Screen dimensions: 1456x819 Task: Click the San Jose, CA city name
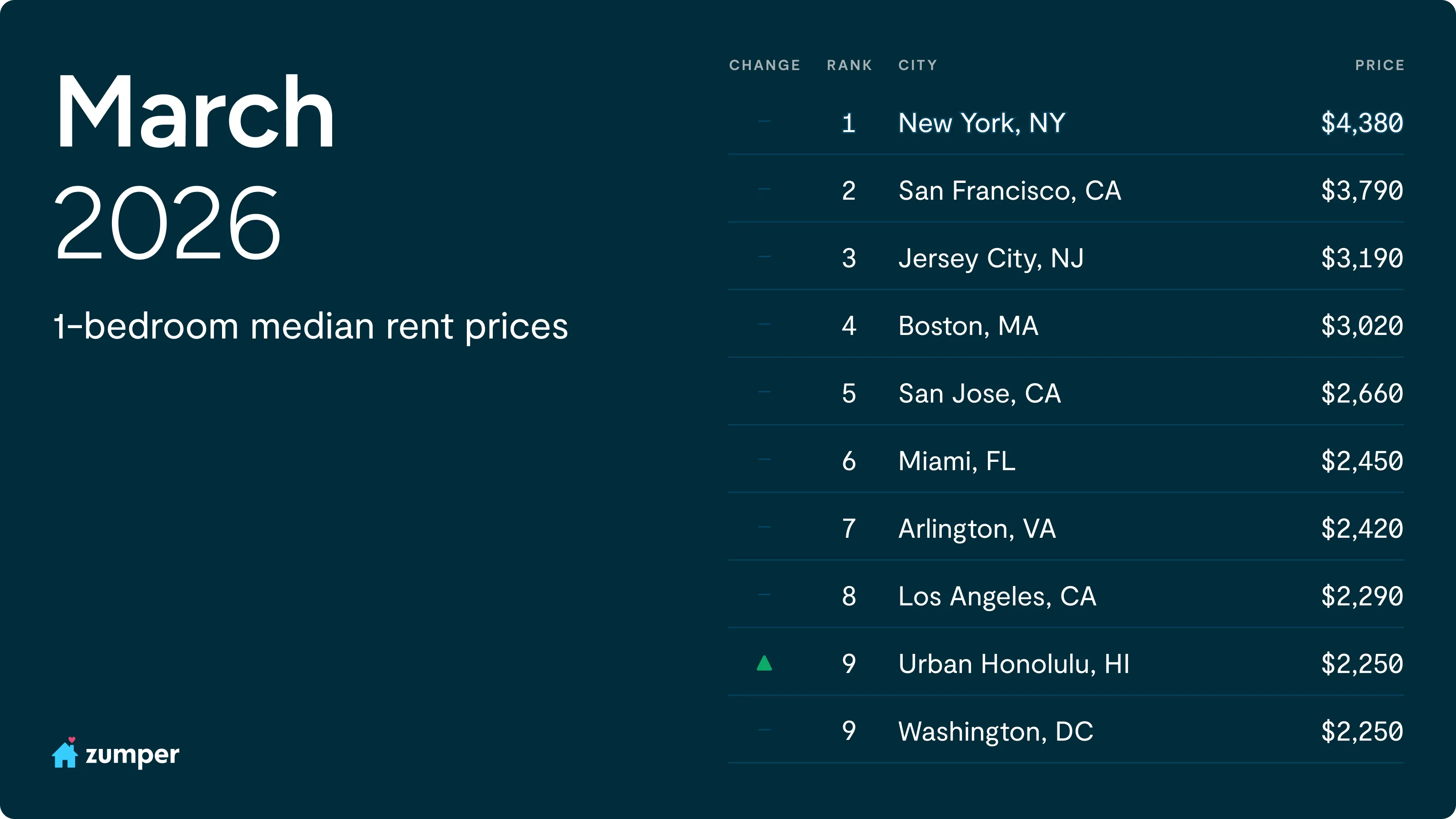point(980,394)
